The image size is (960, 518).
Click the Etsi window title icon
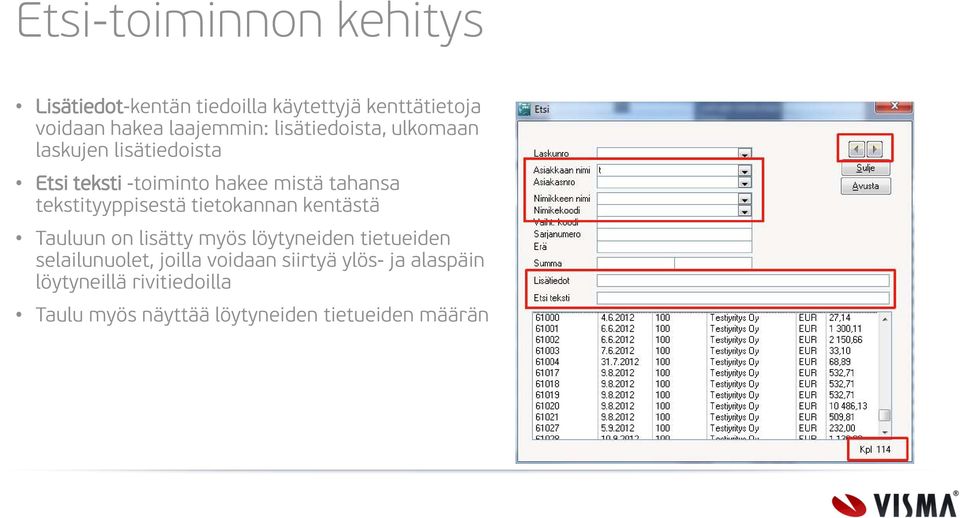coord(525,109)
